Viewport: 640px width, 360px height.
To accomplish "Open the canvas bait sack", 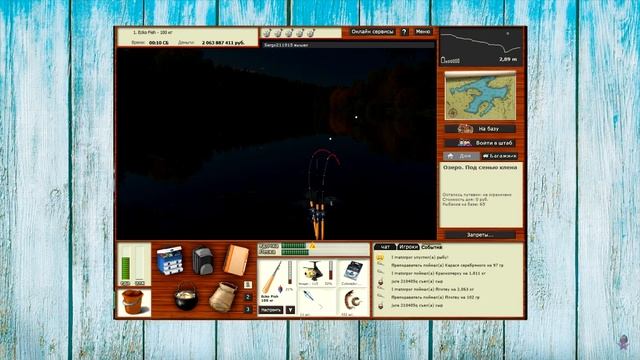I will (x=223, y=297).
